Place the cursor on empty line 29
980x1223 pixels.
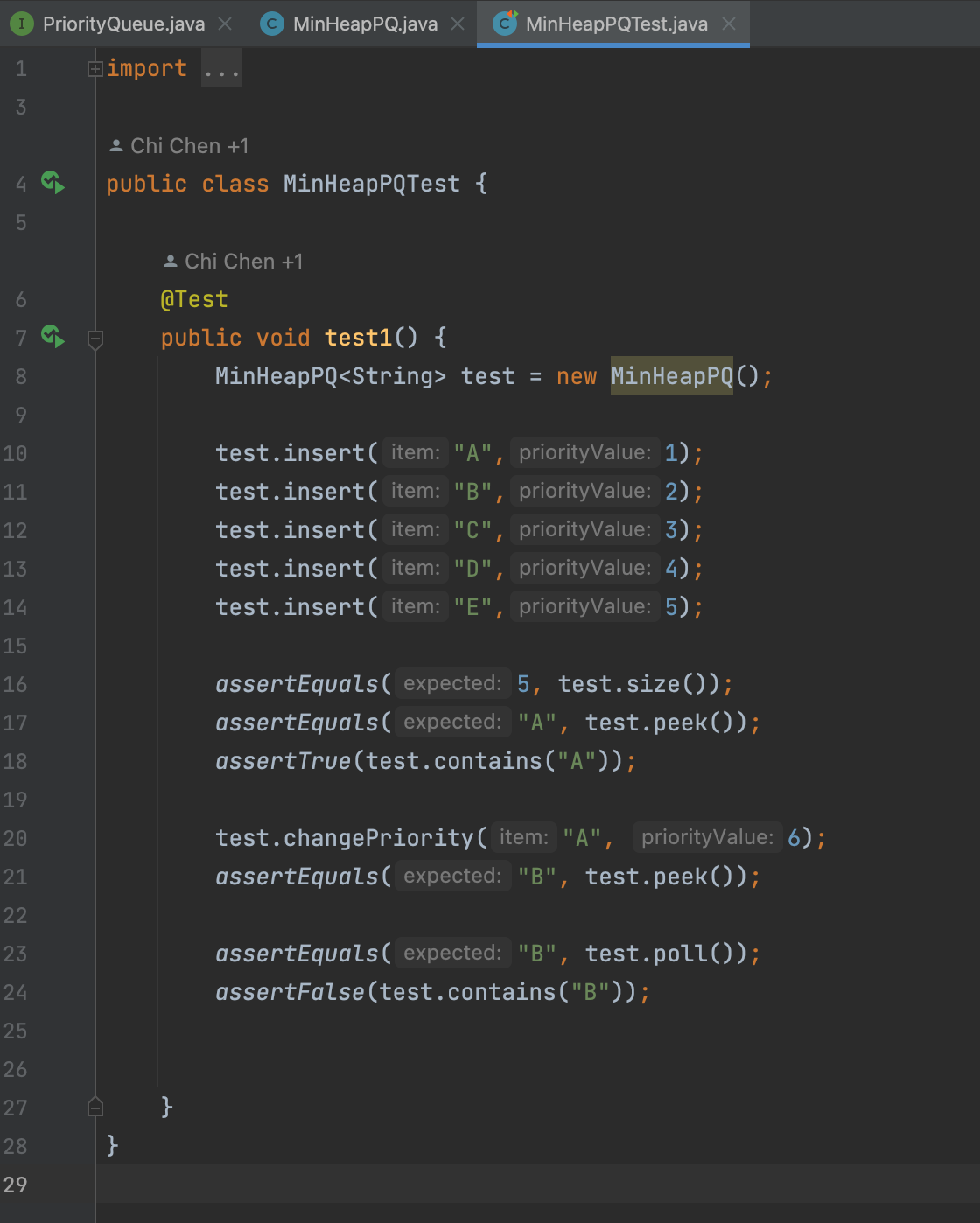(x=437, y=1185)
